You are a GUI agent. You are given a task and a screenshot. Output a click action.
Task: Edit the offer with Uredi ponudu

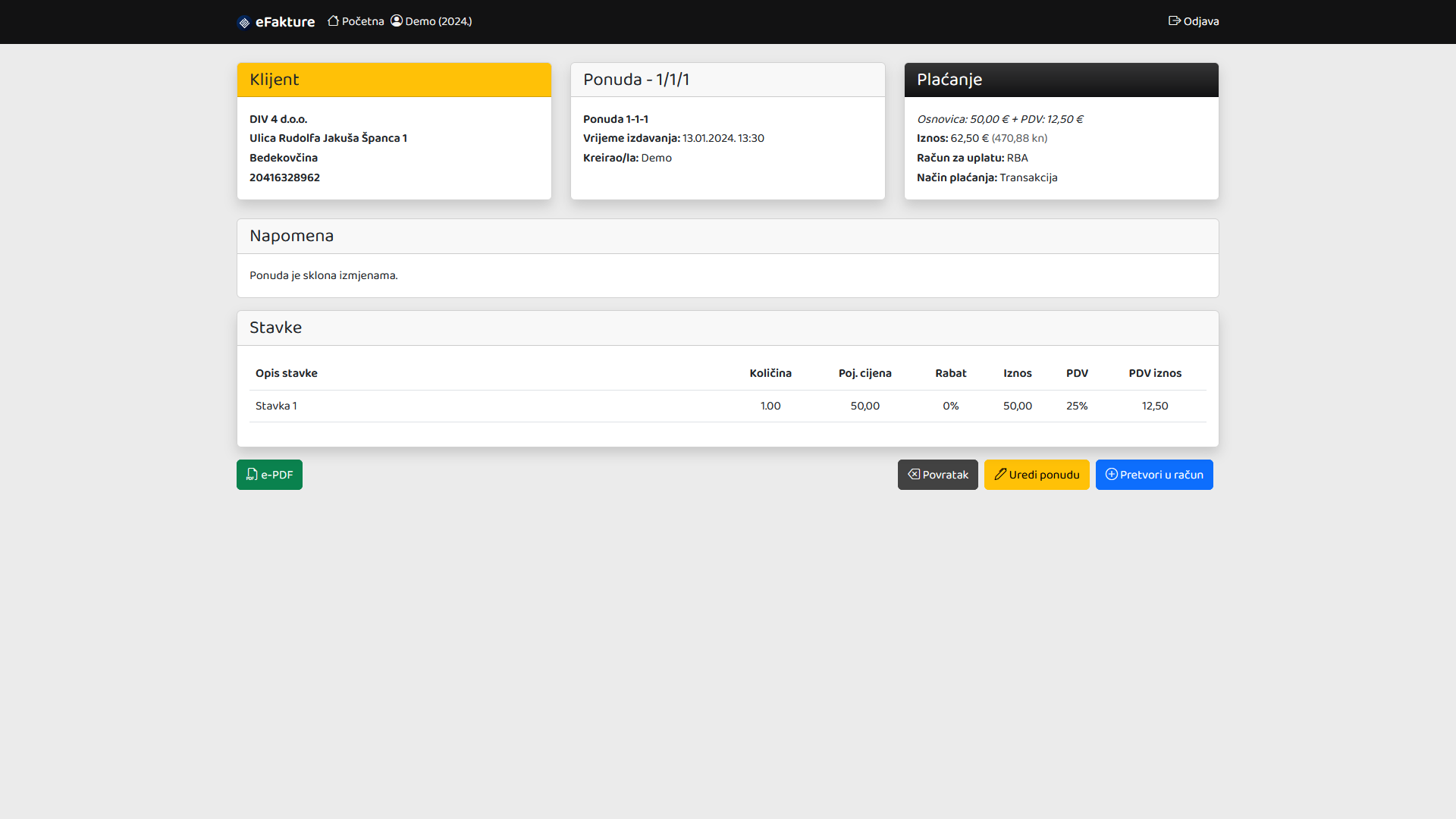point(1037,475)
